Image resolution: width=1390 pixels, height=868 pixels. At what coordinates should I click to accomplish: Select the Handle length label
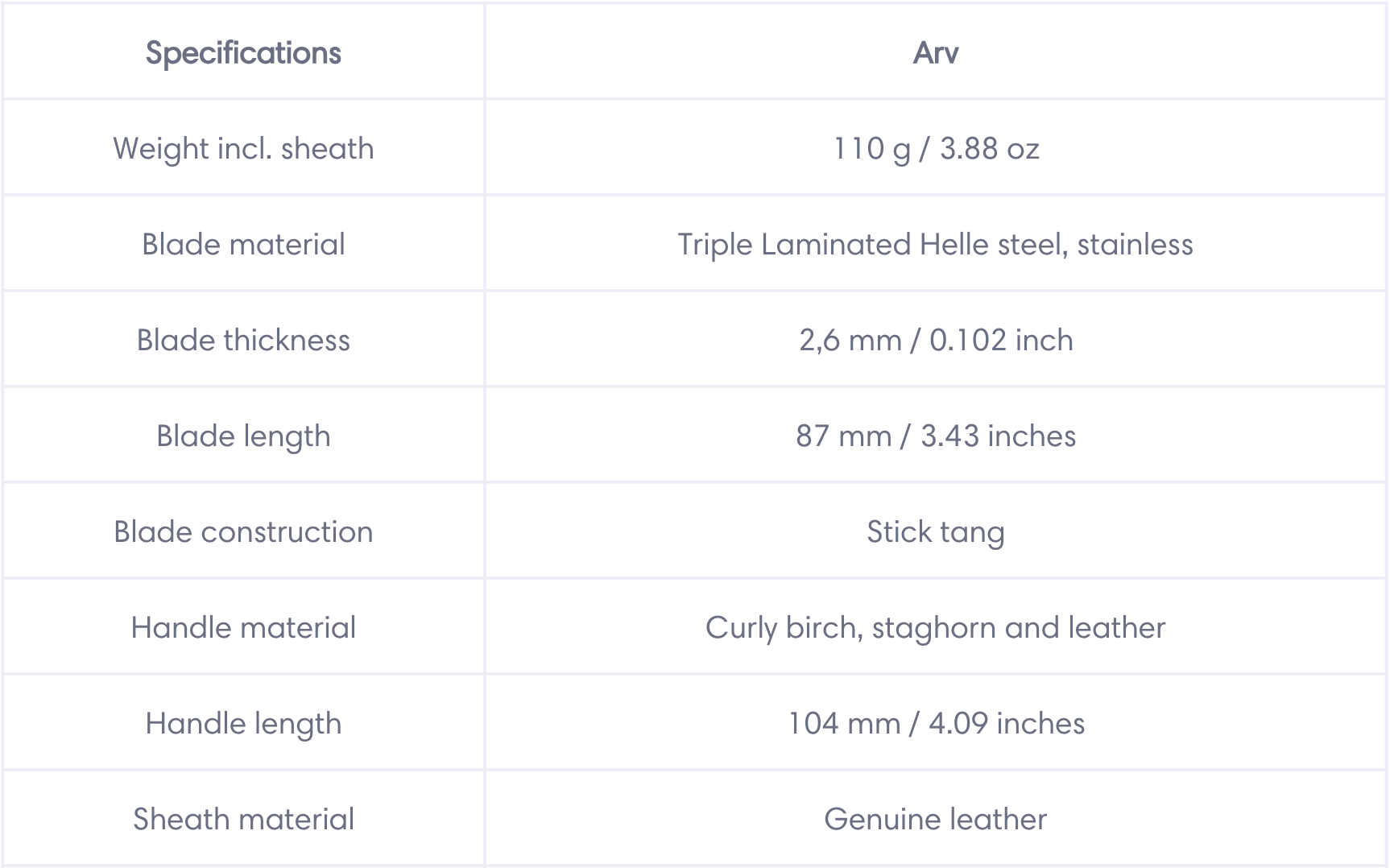point(243,724)
